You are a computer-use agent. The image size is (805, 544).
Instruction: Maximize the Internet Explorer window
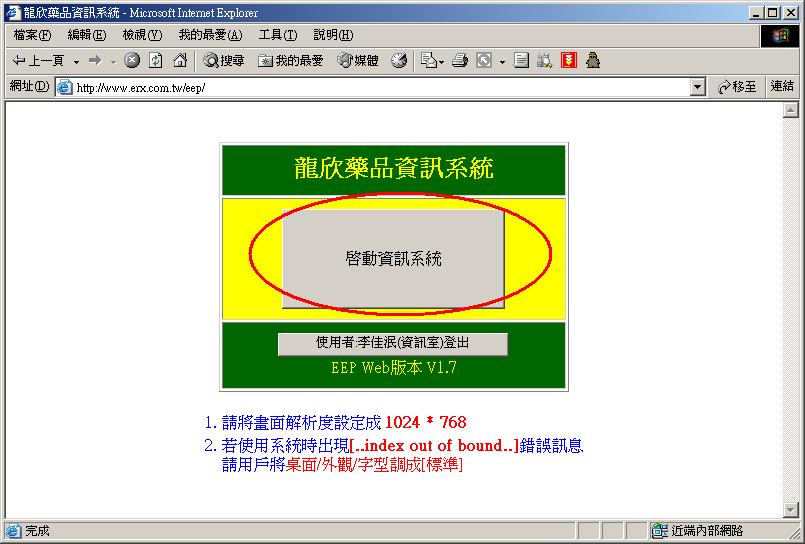pyautogui.click(x=773, y=13)
